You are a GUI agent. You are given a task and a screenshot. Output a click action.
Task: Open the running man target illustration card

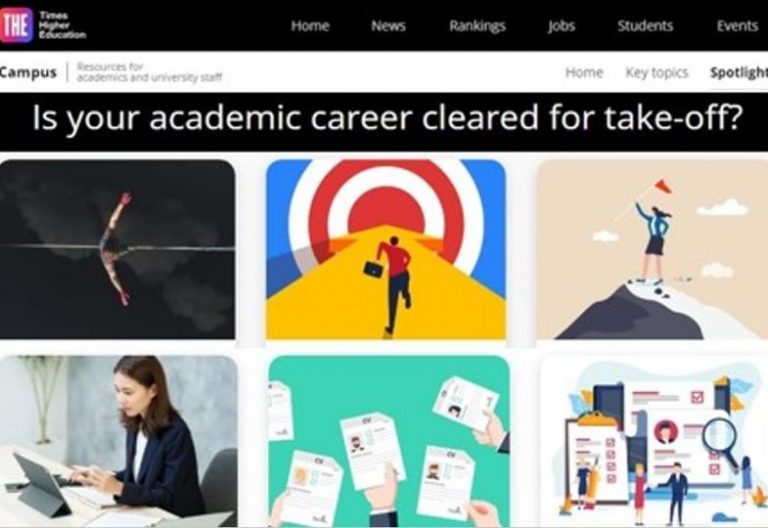[x=386, y=249]
